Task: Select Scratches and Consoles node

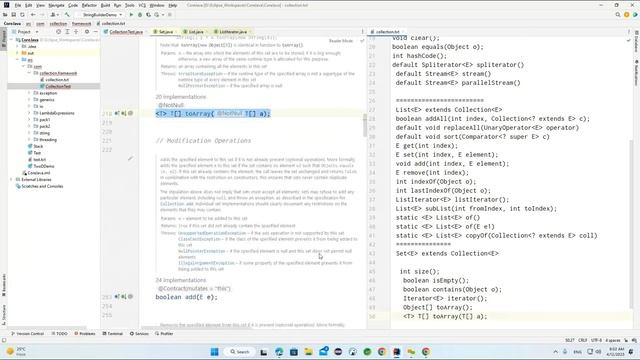Action: (39, 186)
